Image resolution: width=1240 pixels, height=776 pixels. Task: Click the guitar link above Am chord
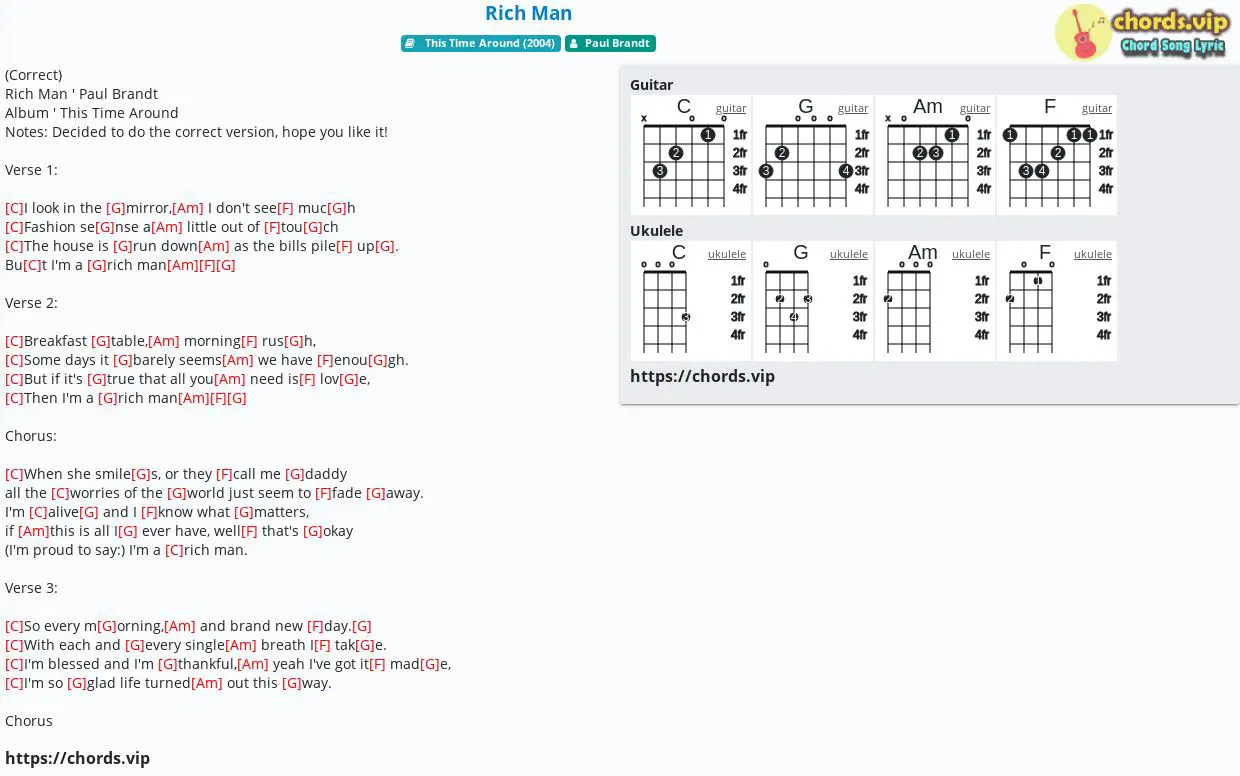pos(975,108)
